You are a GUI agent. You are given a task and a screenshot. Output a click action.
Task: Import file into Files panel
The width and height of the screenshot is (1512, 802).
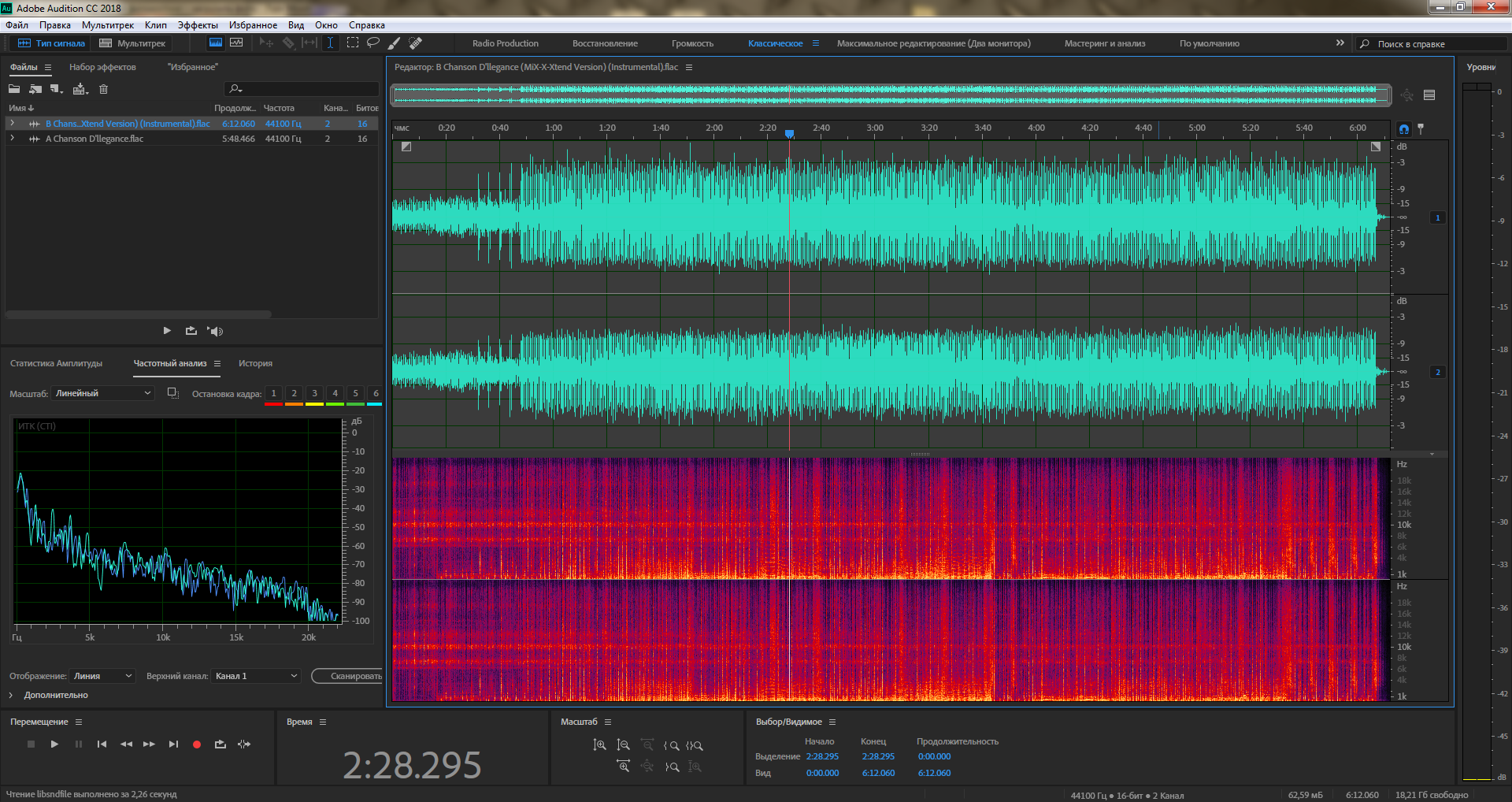[x=35, y=89]
